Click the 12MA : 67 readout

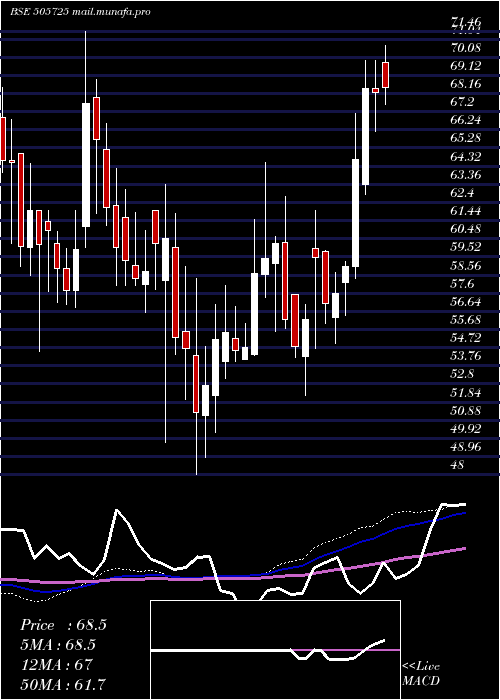(x=56, y=665)
